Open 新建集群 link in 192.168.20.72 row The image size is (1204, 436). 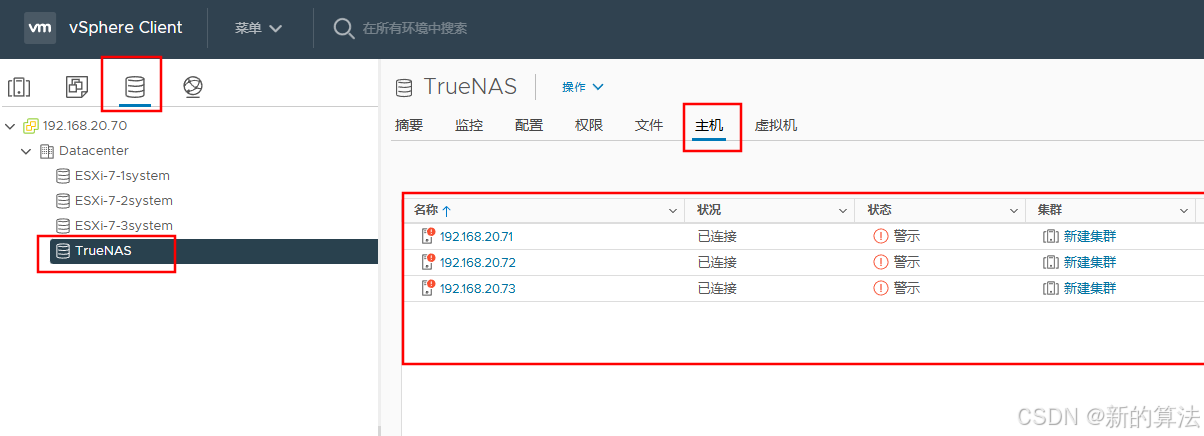1090,262
